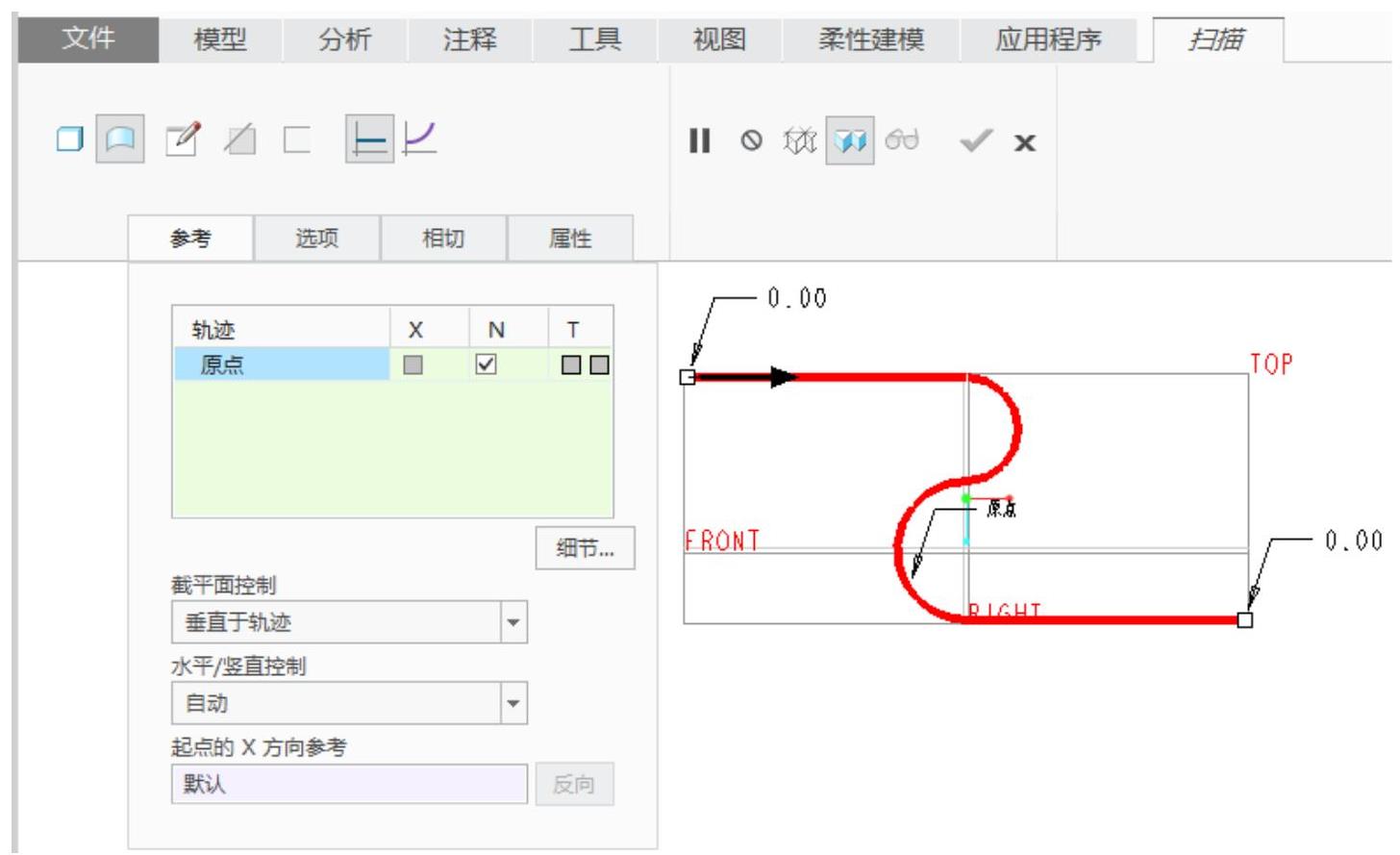The image size is (1400, 855).
Task: Click the verify glasses preview icon
Action: click(902, 141)
